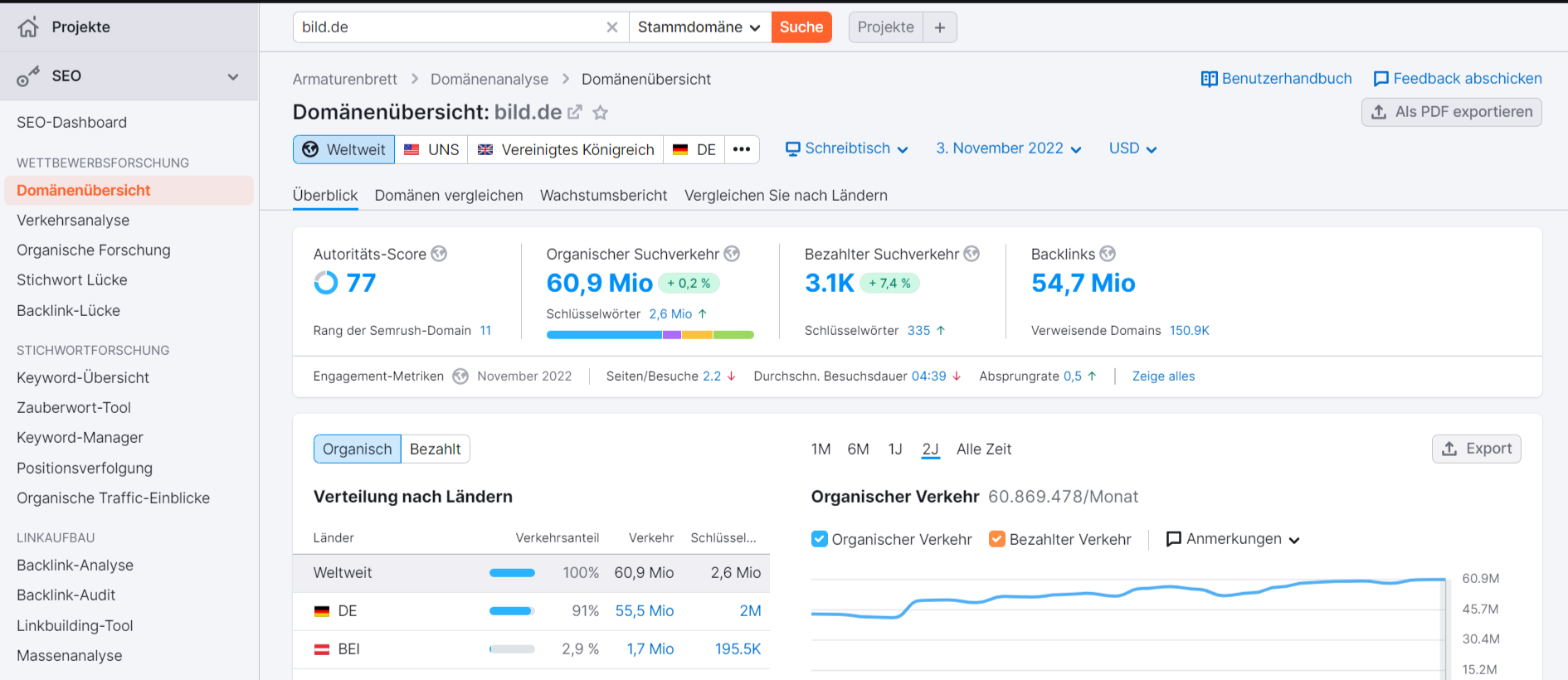Select the Alle Zeit time range

click(x=984, y=449)
